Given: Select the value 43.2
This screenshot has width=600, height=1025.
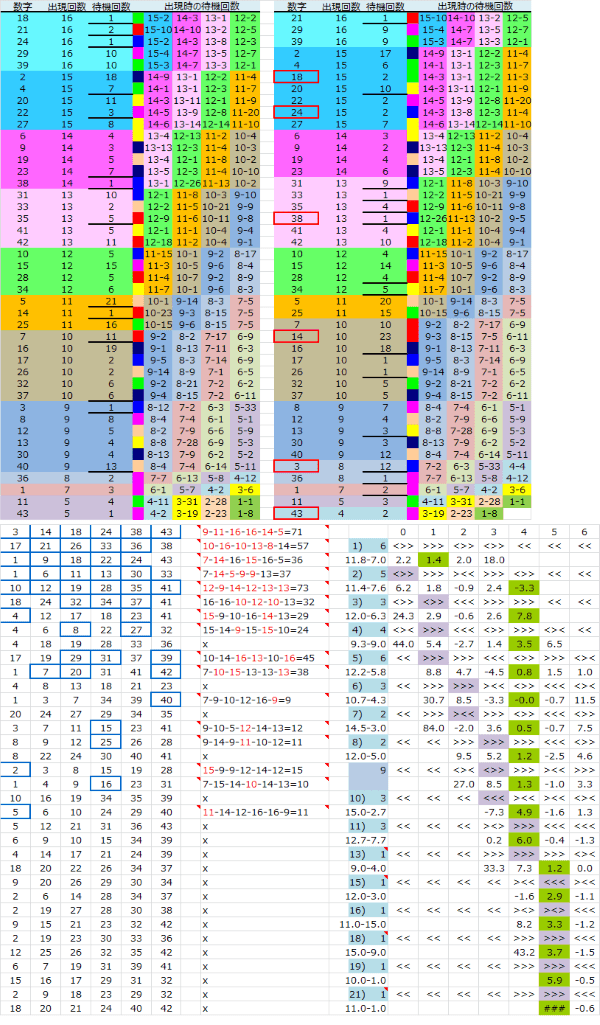Looking at the screenshot, I should click(x=524, y=952).
